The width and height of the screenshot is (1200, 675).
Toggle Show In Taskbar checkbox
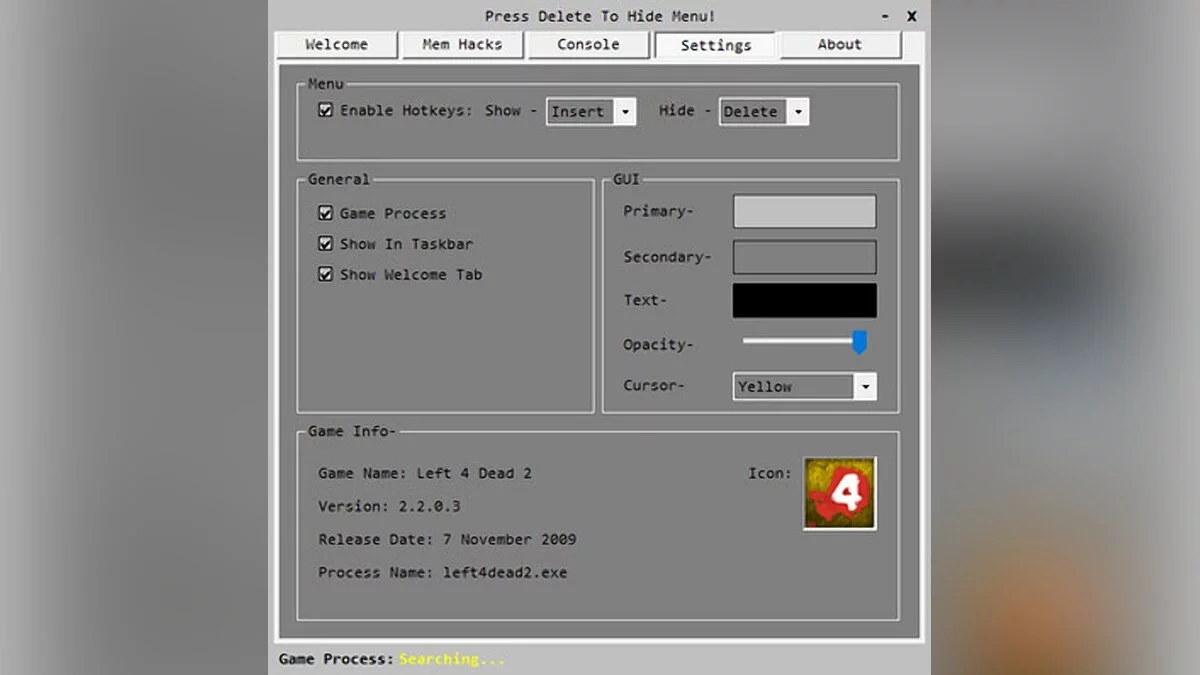point(325,243)
